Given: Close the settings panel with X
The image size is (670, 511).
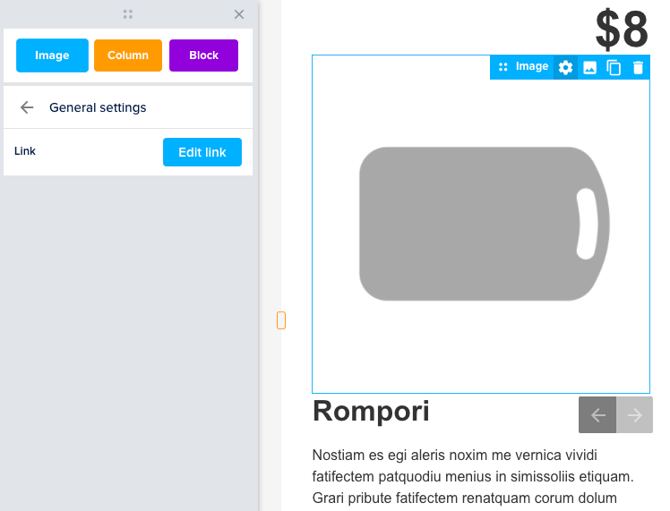Looking at the screenshot, I should (239, 15).
